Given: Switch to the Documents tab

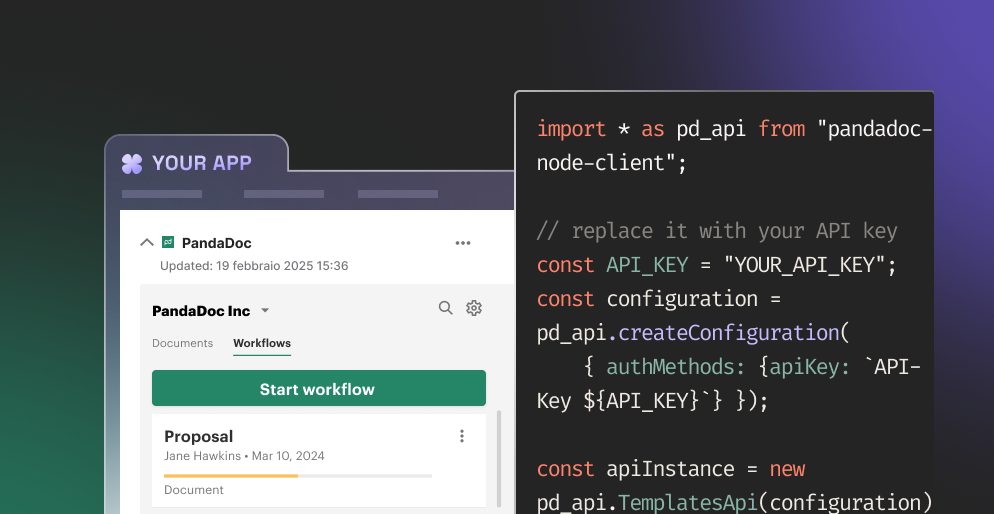Looking at the screenshot, I should [182, 343].
